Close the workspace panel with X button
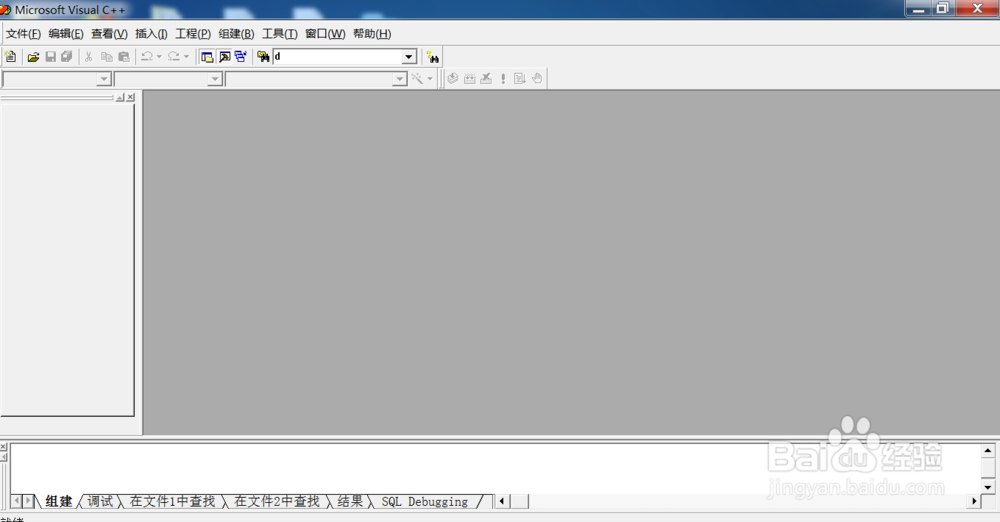Screen dimensions: 1000x522 click(130, 97)
